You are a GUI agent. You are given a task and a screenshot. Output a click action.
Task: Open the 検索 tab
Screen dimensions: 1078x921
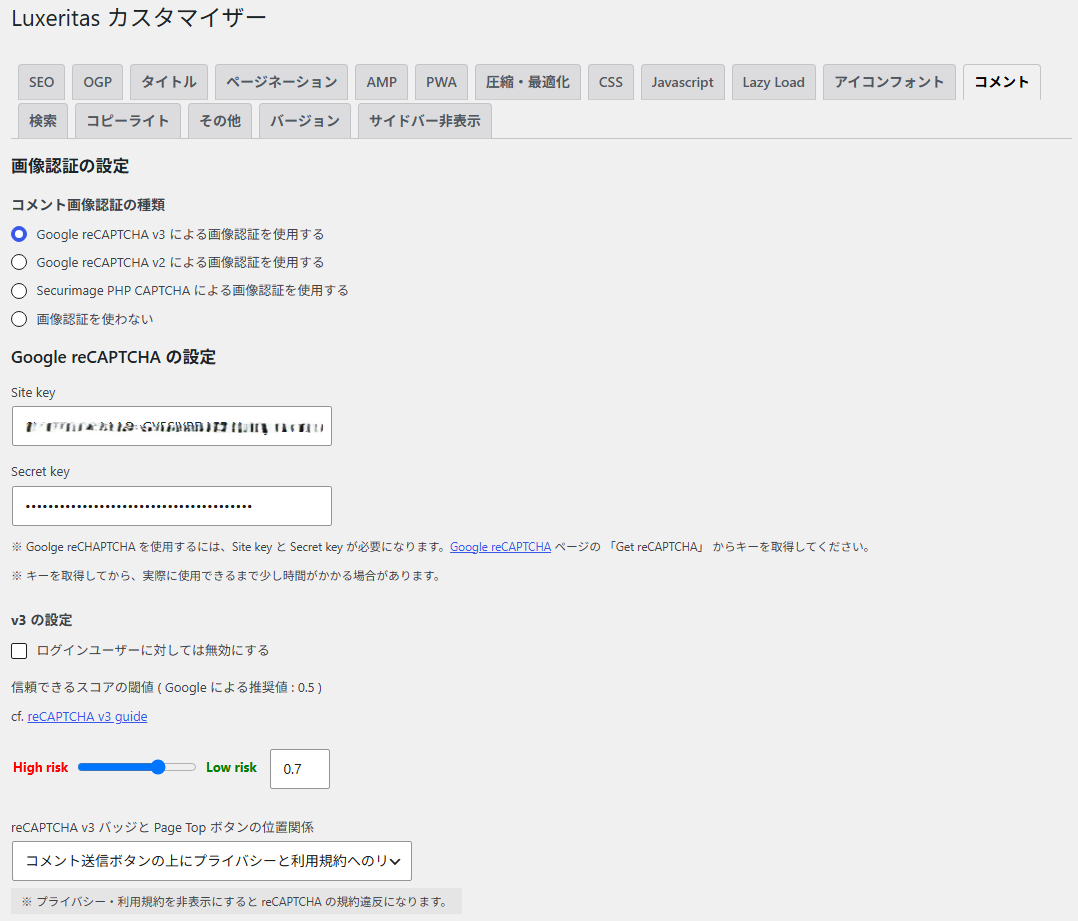pyautogui.click(x=43, y=121)
